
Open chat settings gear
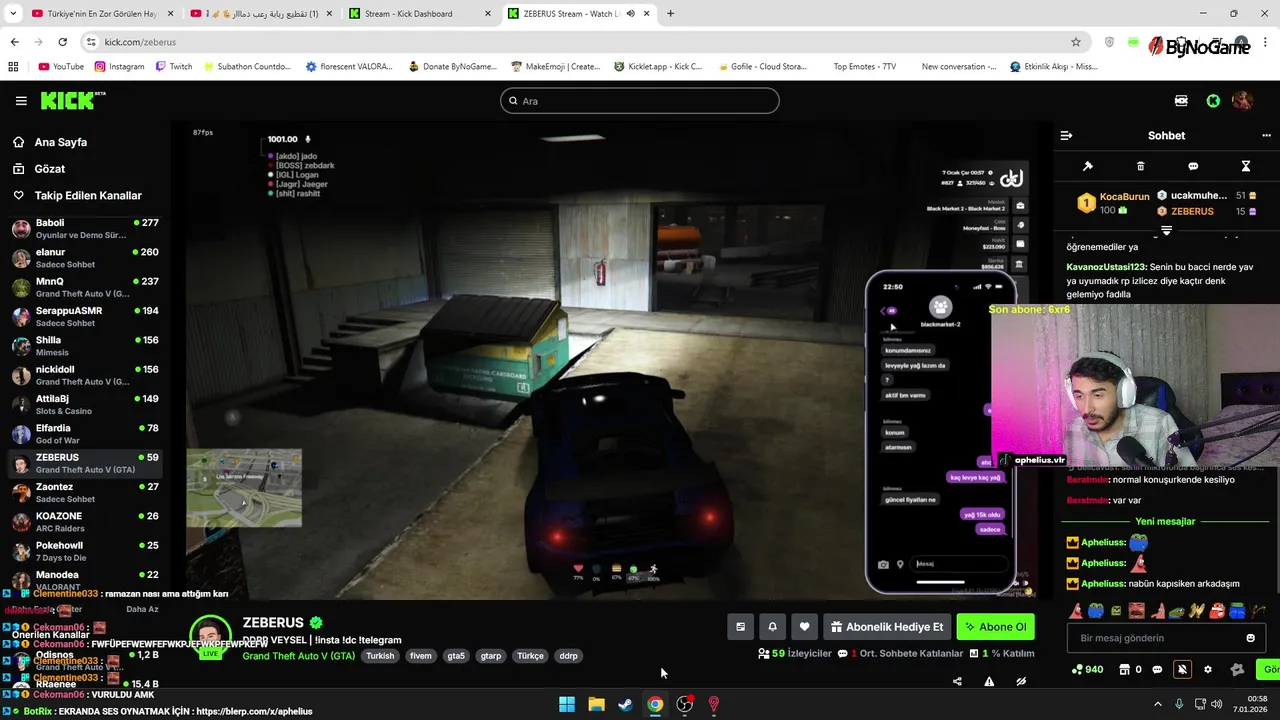coord(1208,670)
